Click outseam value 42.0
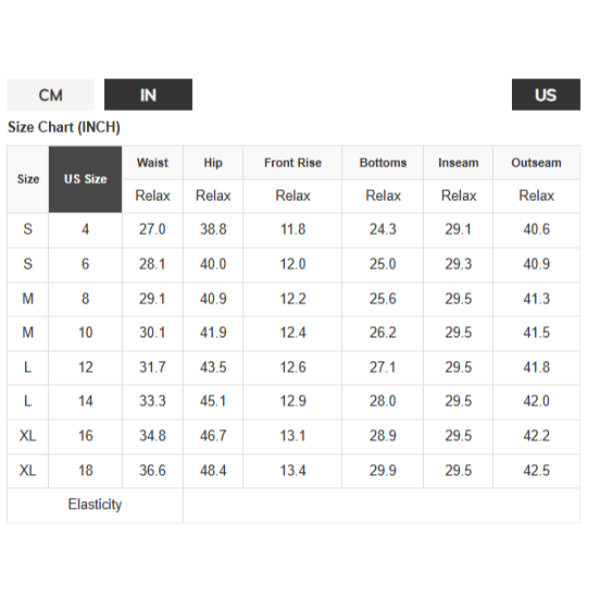This screenshot has width=600, height=600. 536,401
